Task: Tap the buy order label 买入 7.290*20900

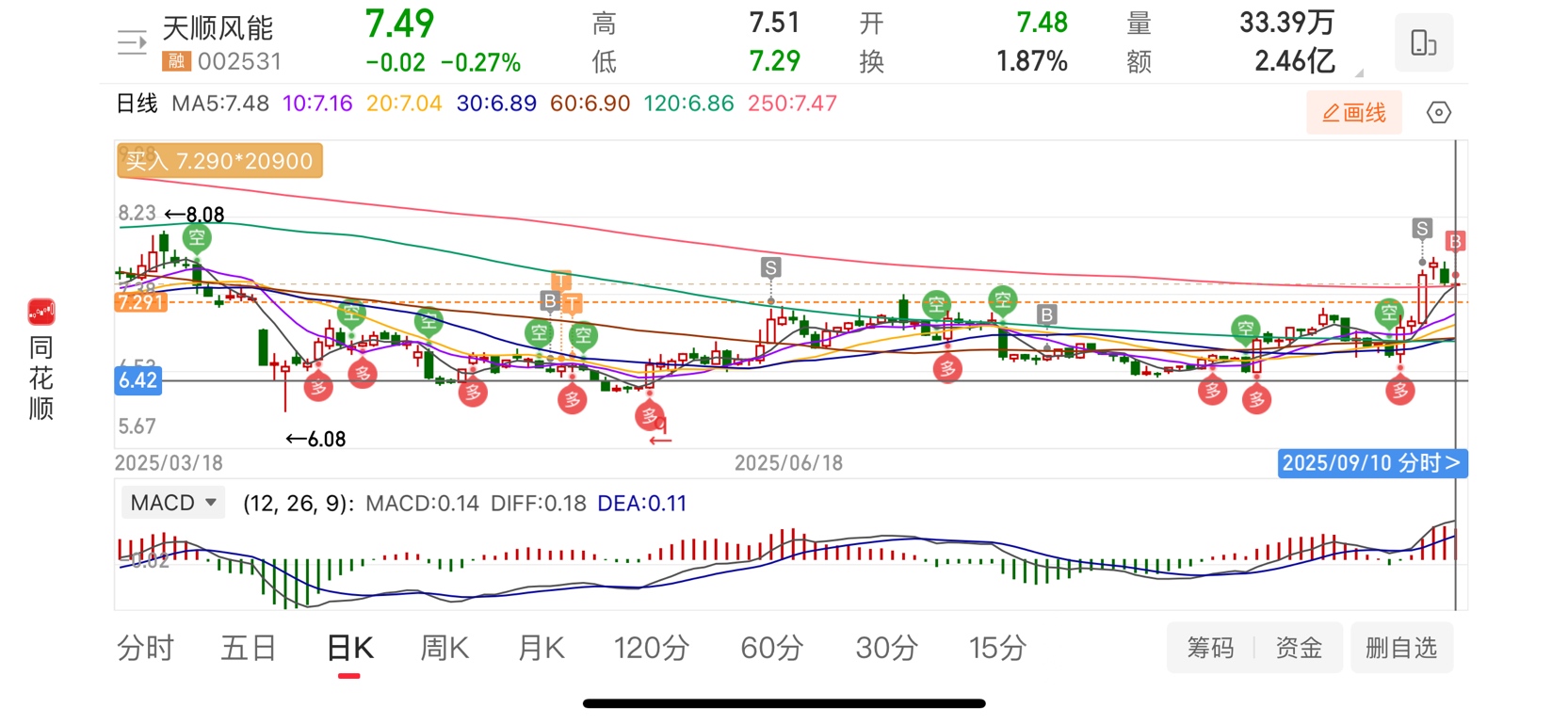Action: pyautogui.click(x=219, y=161)
